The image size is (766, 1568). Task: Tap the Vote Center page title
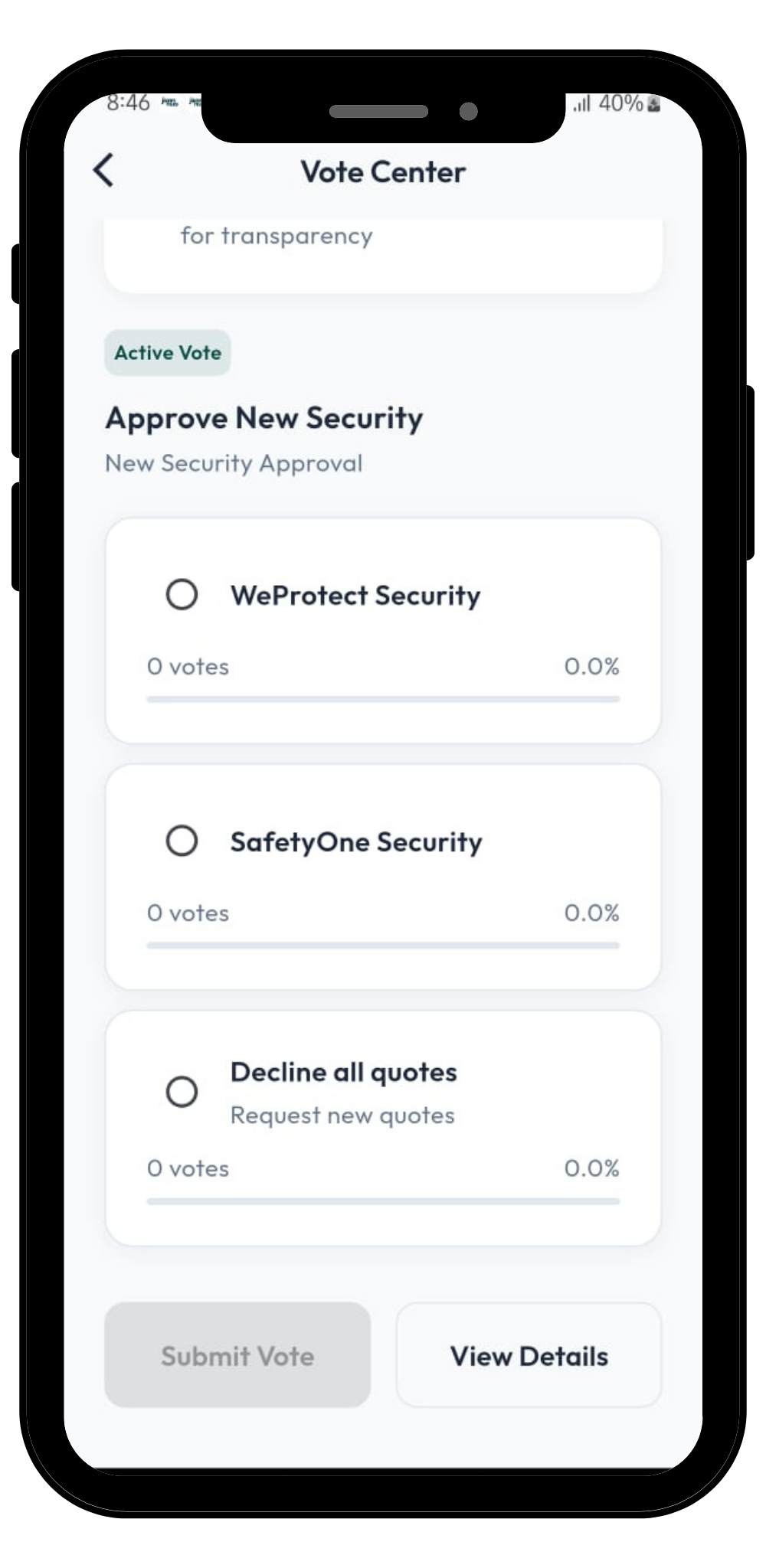tap(383, 172)
